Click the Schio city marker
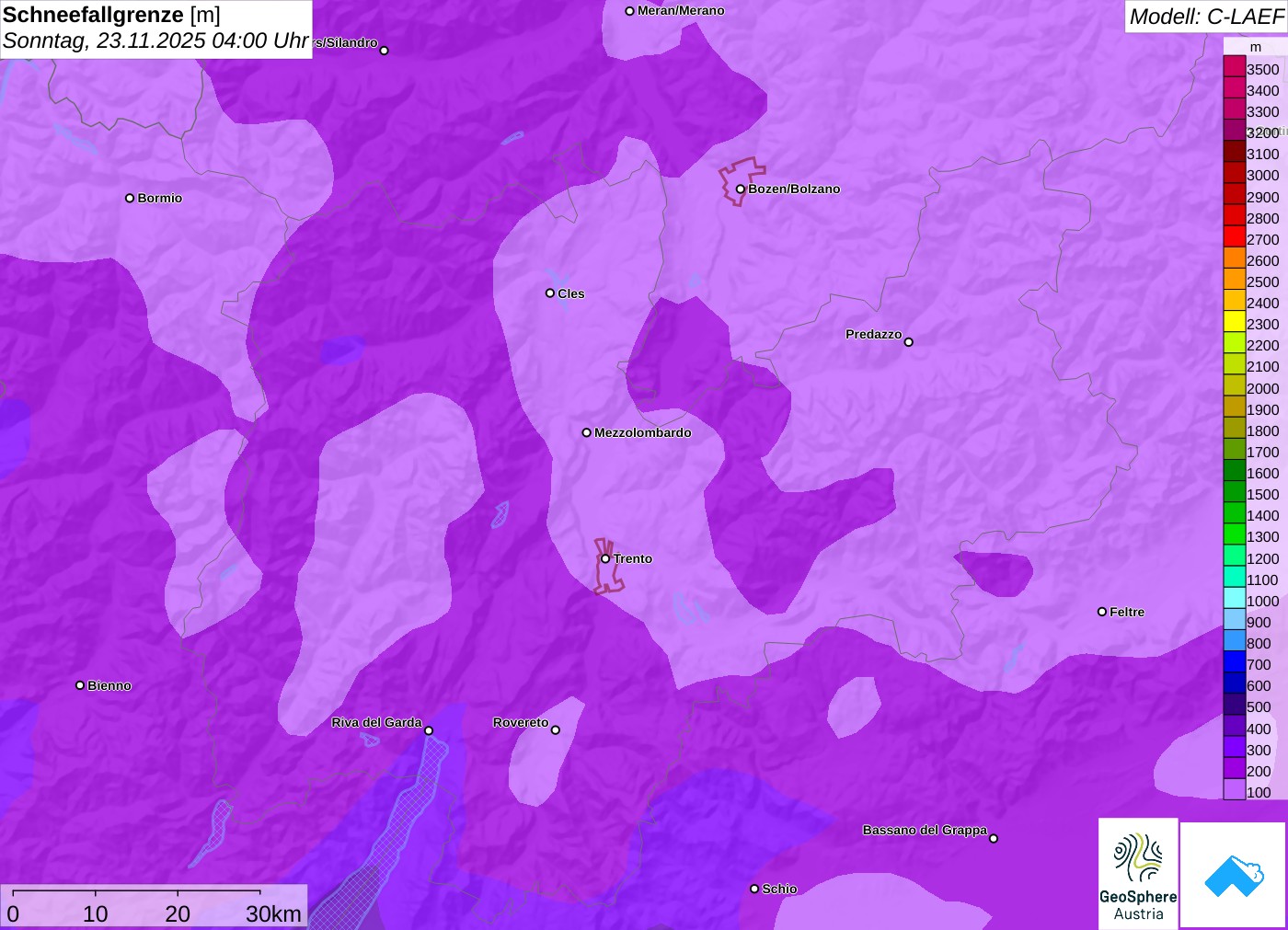 click(754, 889)
